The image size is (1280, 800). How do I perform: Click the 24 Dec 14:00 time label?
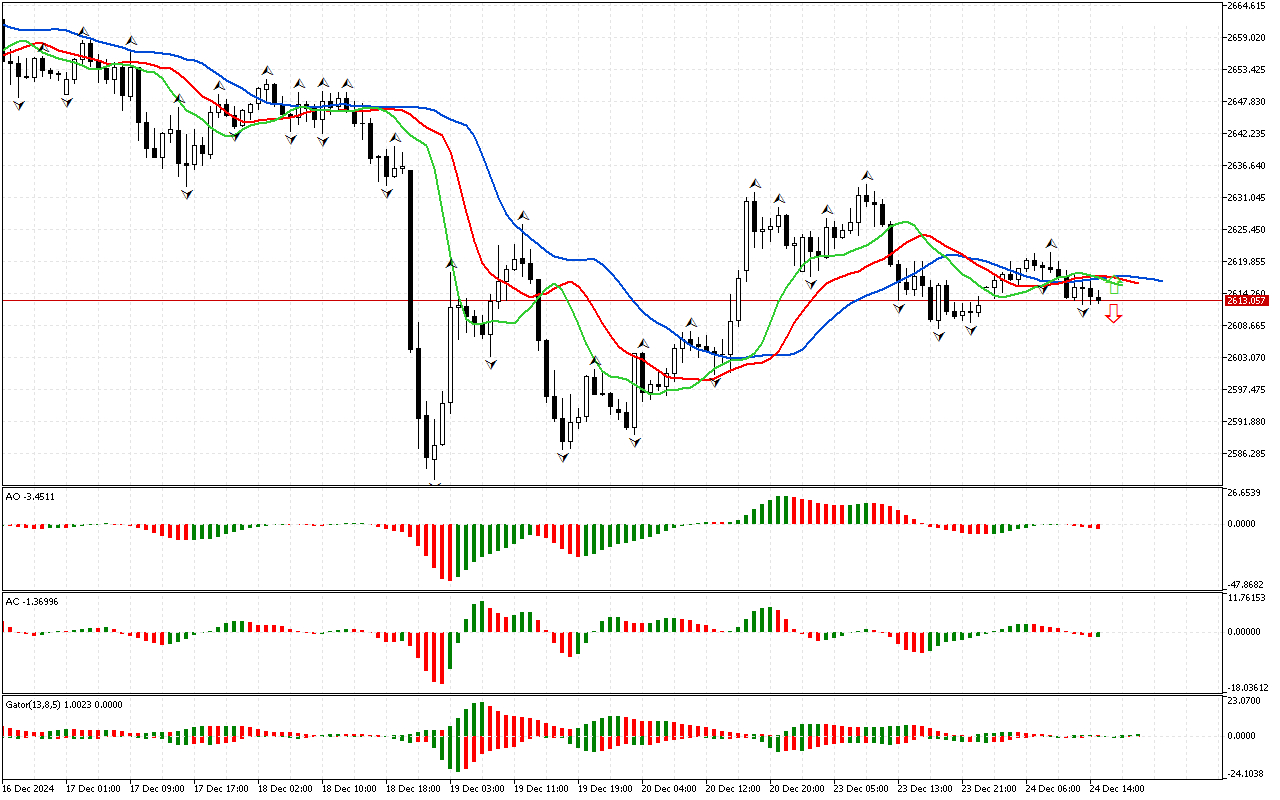pos(1117,789)
